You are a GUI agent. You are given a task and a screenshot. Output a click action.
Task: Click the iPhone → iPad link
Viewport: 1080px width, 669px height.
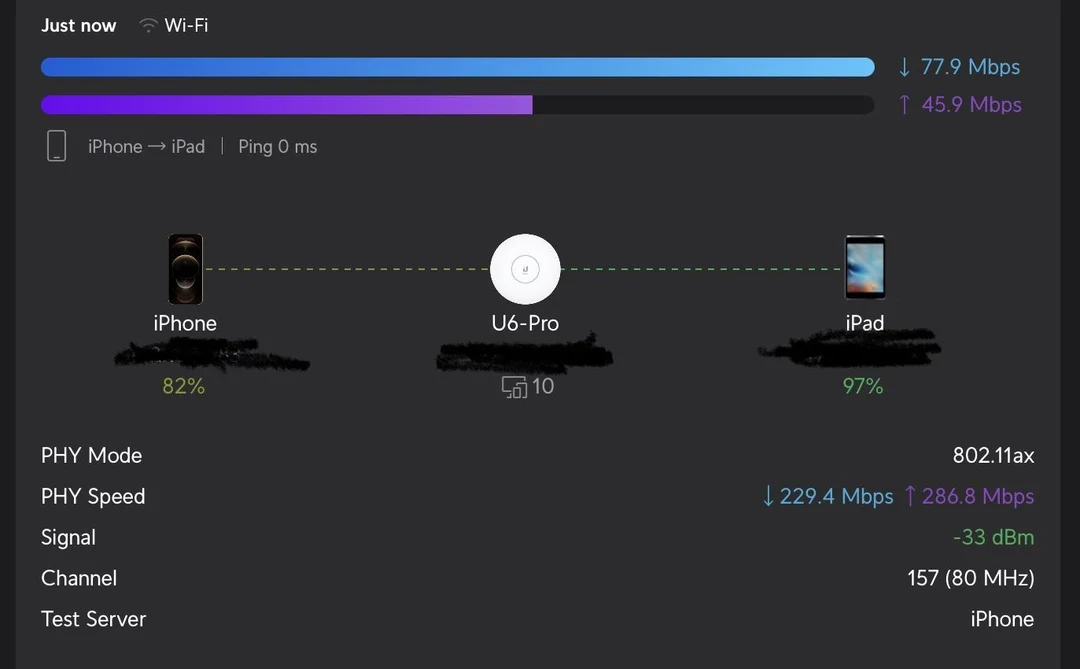(x=146, y=146)
